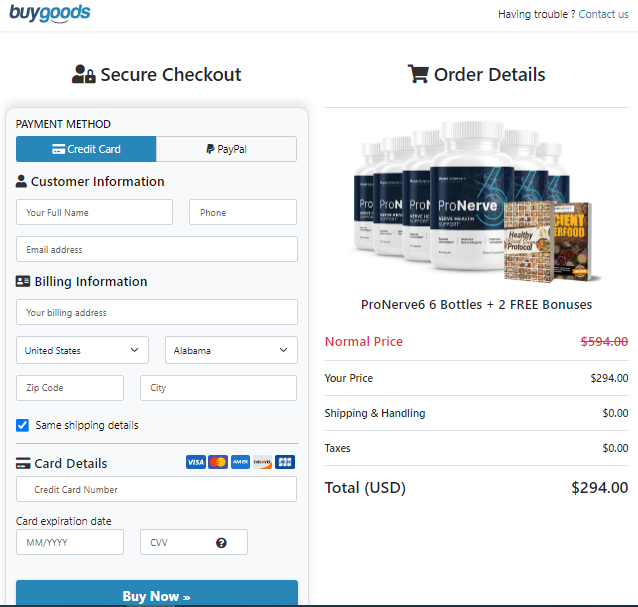Viewport: 638px width, 607px height.
Task: Open the United States country dropdown
Action: coord(82,350)
